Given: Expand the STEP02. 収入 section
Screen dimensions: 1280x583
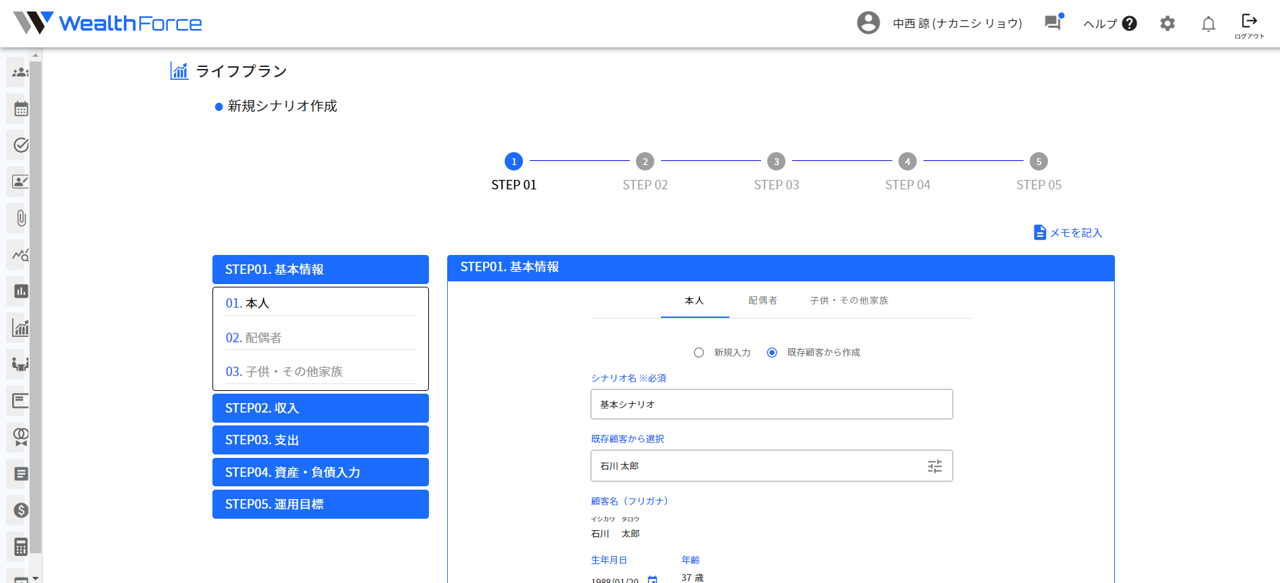Looking at the screenshot, I should (x=320, y=408).
